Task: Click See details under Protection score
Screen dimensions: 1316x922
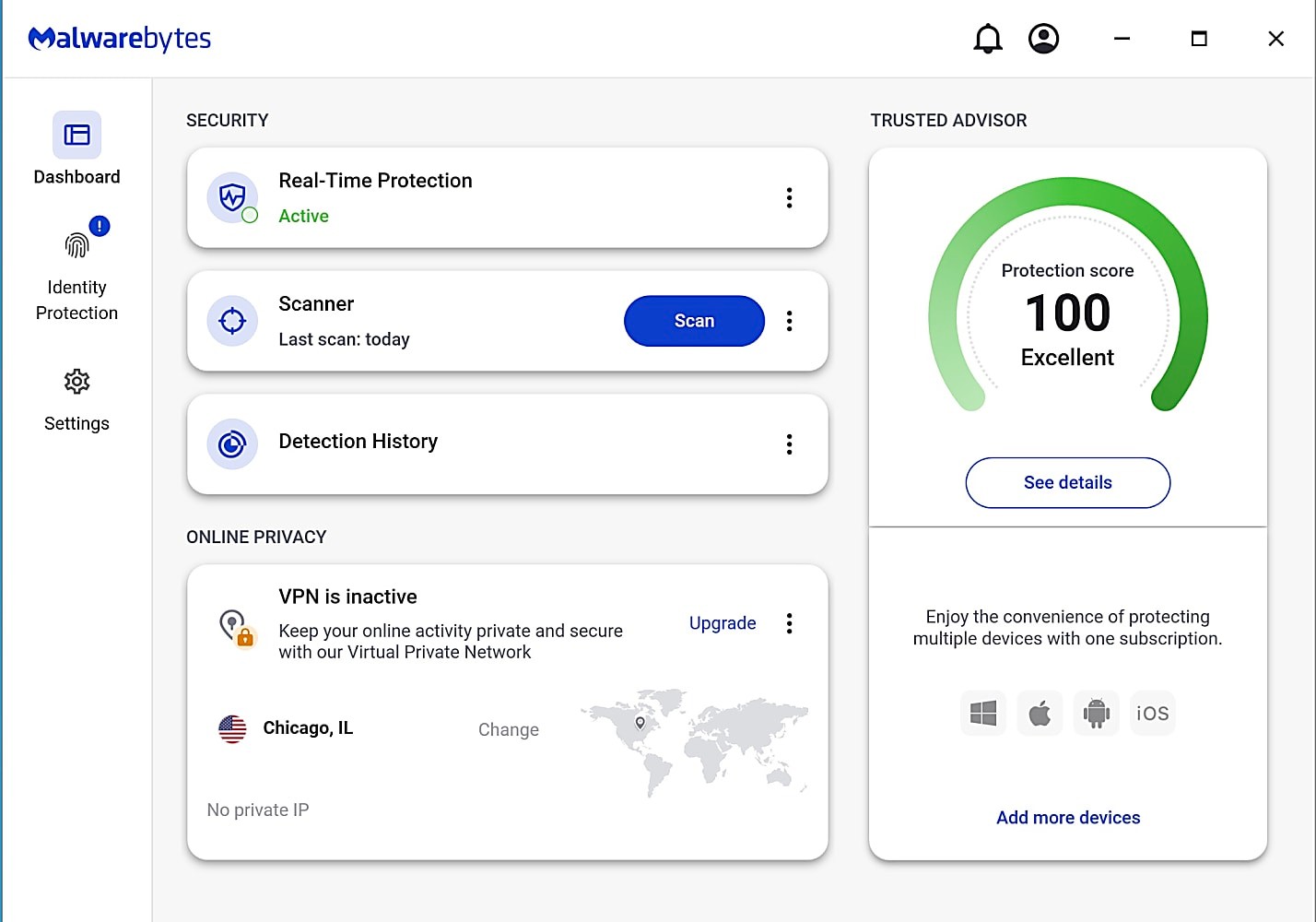Action: pyautogui.click(x=1067, y=482)
